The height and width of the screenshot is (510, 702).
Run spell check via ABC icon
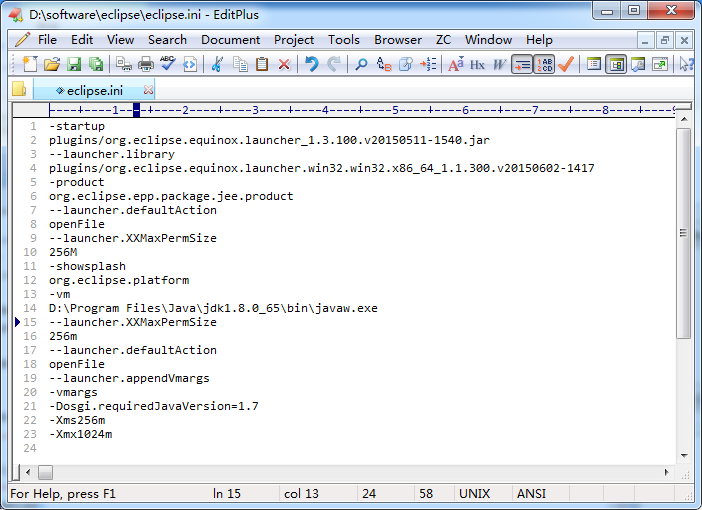point(168,64)
